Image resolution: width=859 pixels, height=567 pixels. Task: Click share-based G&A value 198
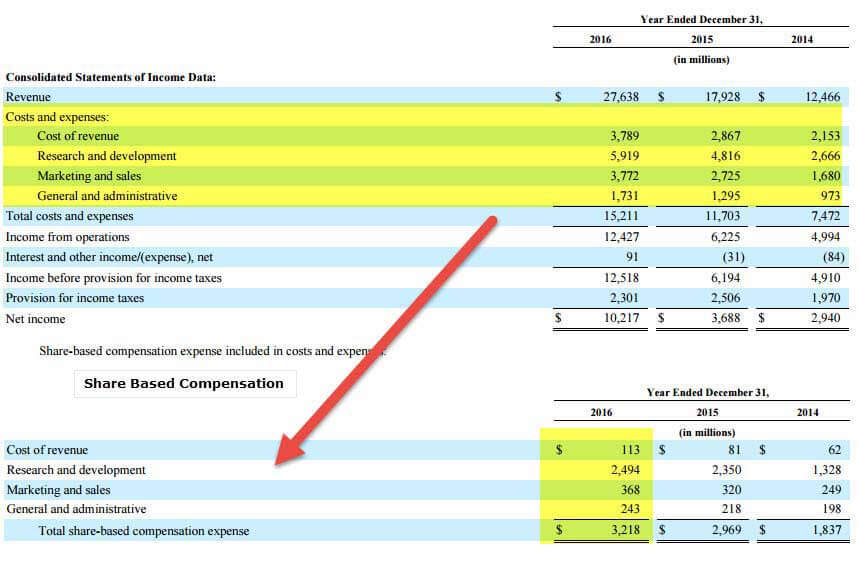click(832, 509)
